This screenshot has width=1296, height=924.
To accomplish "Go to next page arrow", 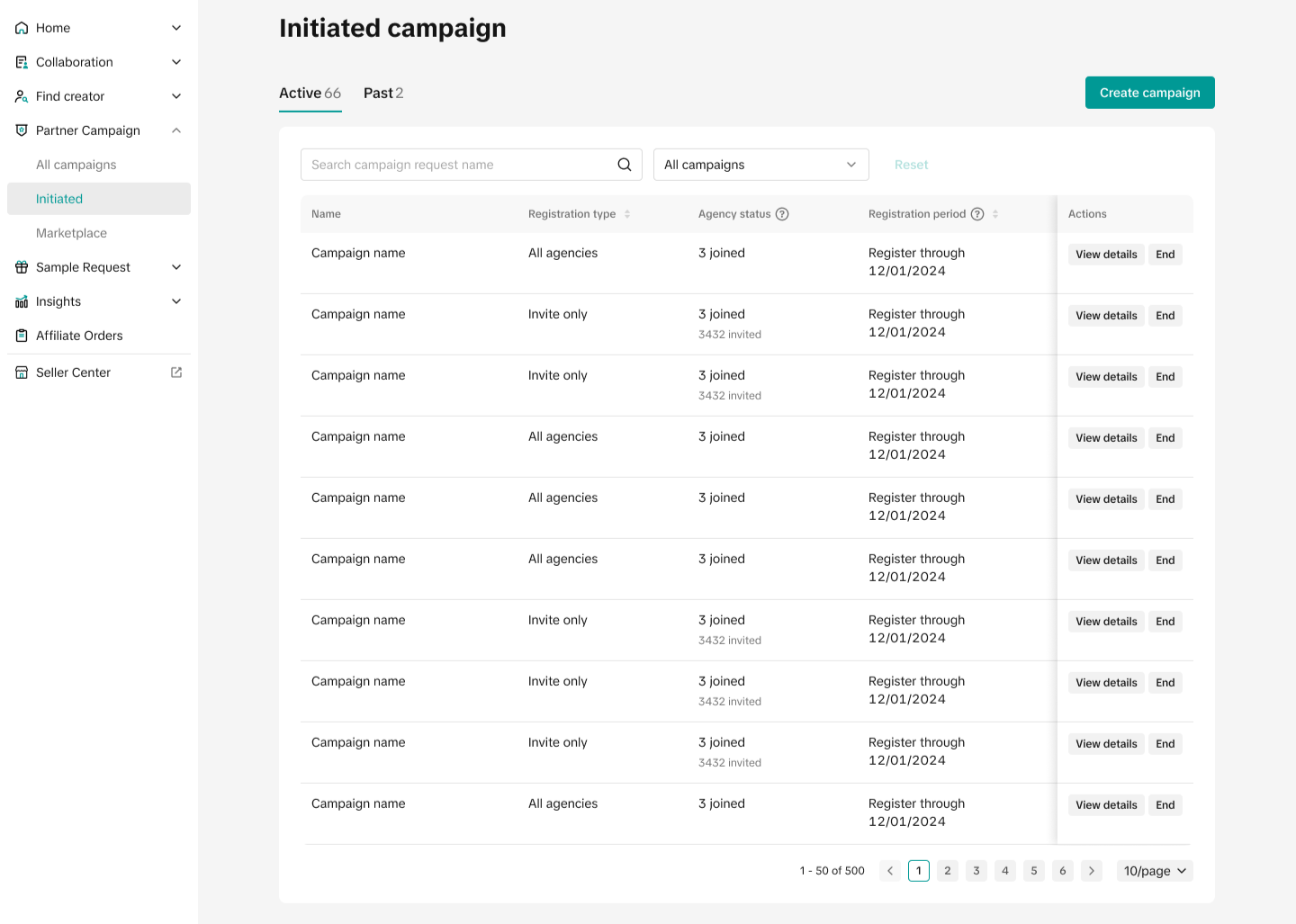I will [1092, 871].
